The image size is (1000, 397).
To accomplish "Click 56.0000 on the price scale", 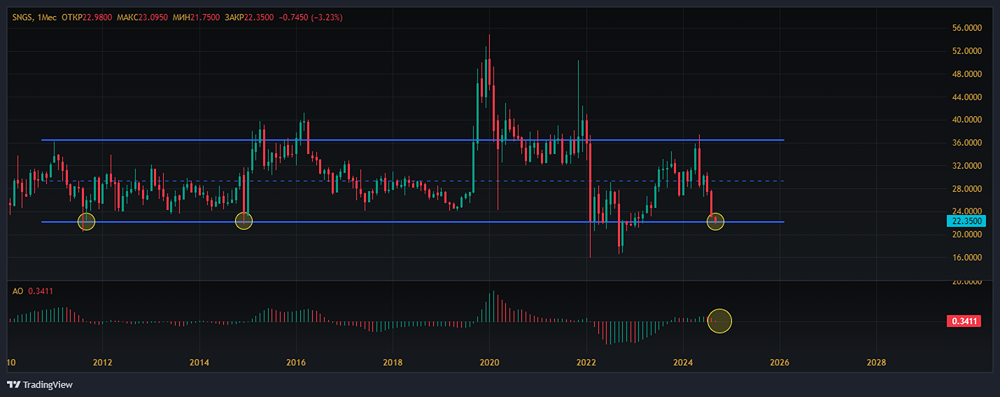I will click(966, 28).
